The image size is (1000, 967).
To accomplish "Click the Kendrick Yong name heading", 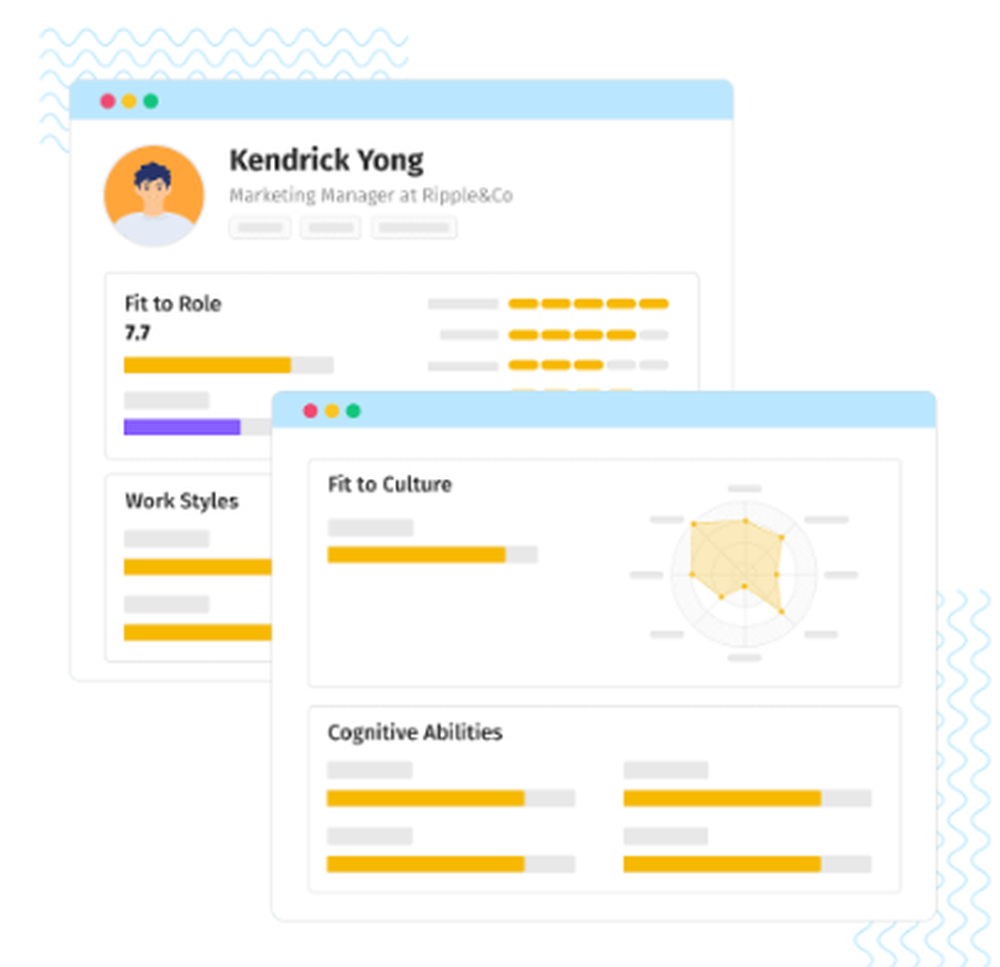I will tap(326, 160).
